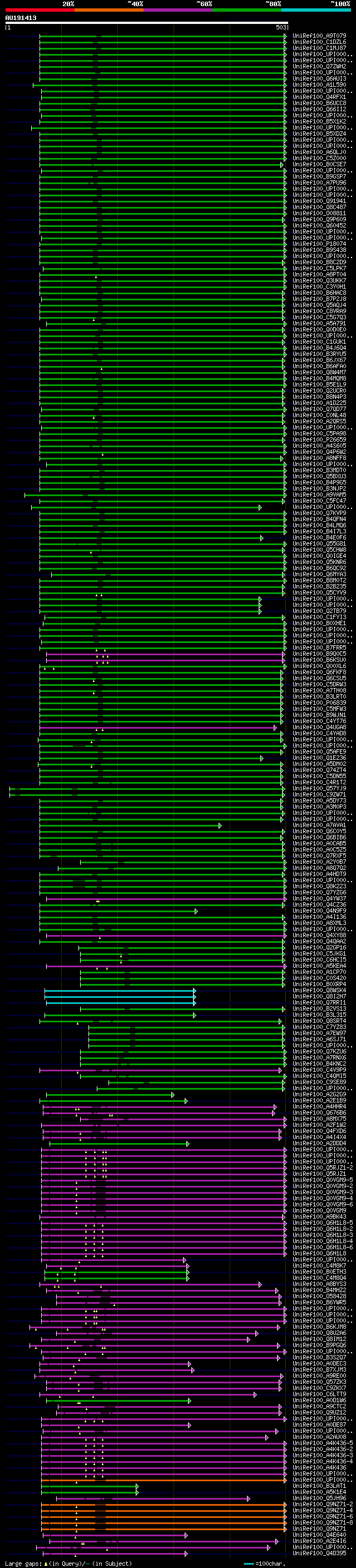
Task: Click the cyan ~100% identity legend segment
Action: [316, 10]
